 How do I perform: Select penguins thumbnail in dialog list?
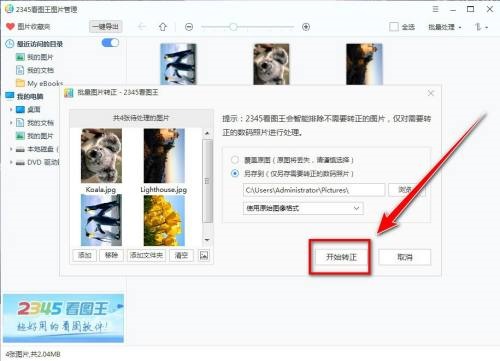tap(101, 220)
